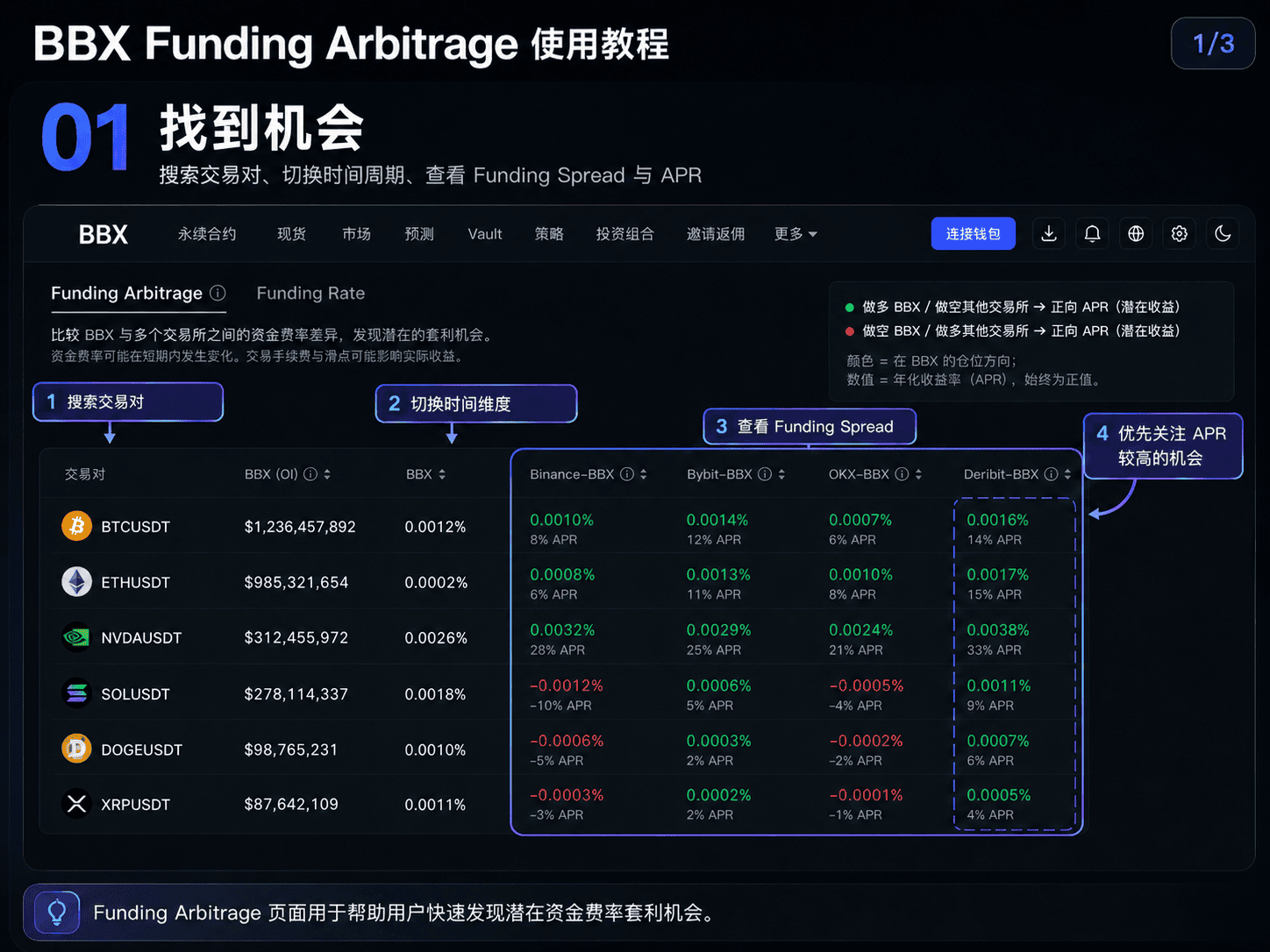This screenshot has width=1270, height=952.
Task: Click the Bitcoin coin icon
Action: (76, 526)
